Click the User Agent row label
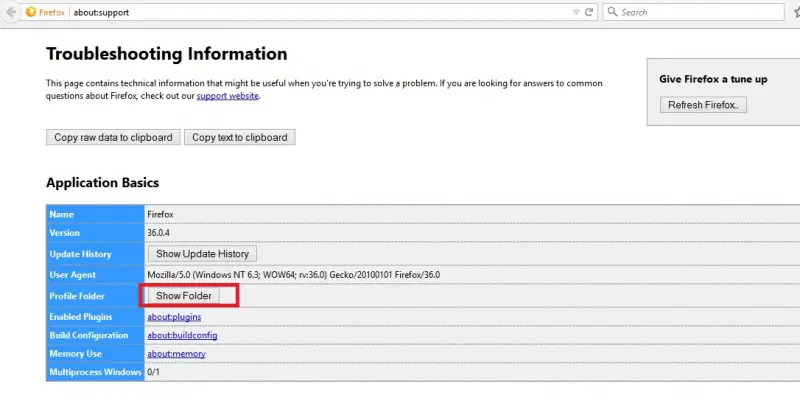The height and width of the screenshot is (398, 800). point(72,275)
